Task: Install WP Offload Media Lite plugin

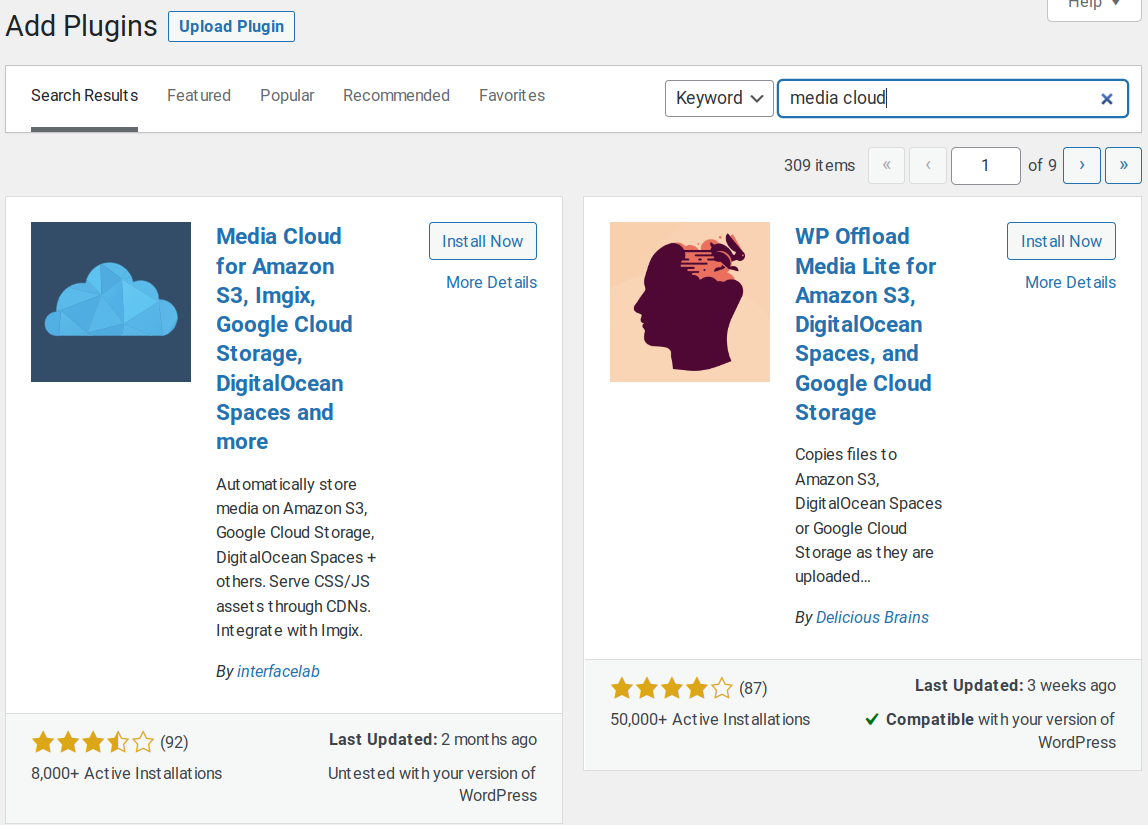Action: [1061, 241]
